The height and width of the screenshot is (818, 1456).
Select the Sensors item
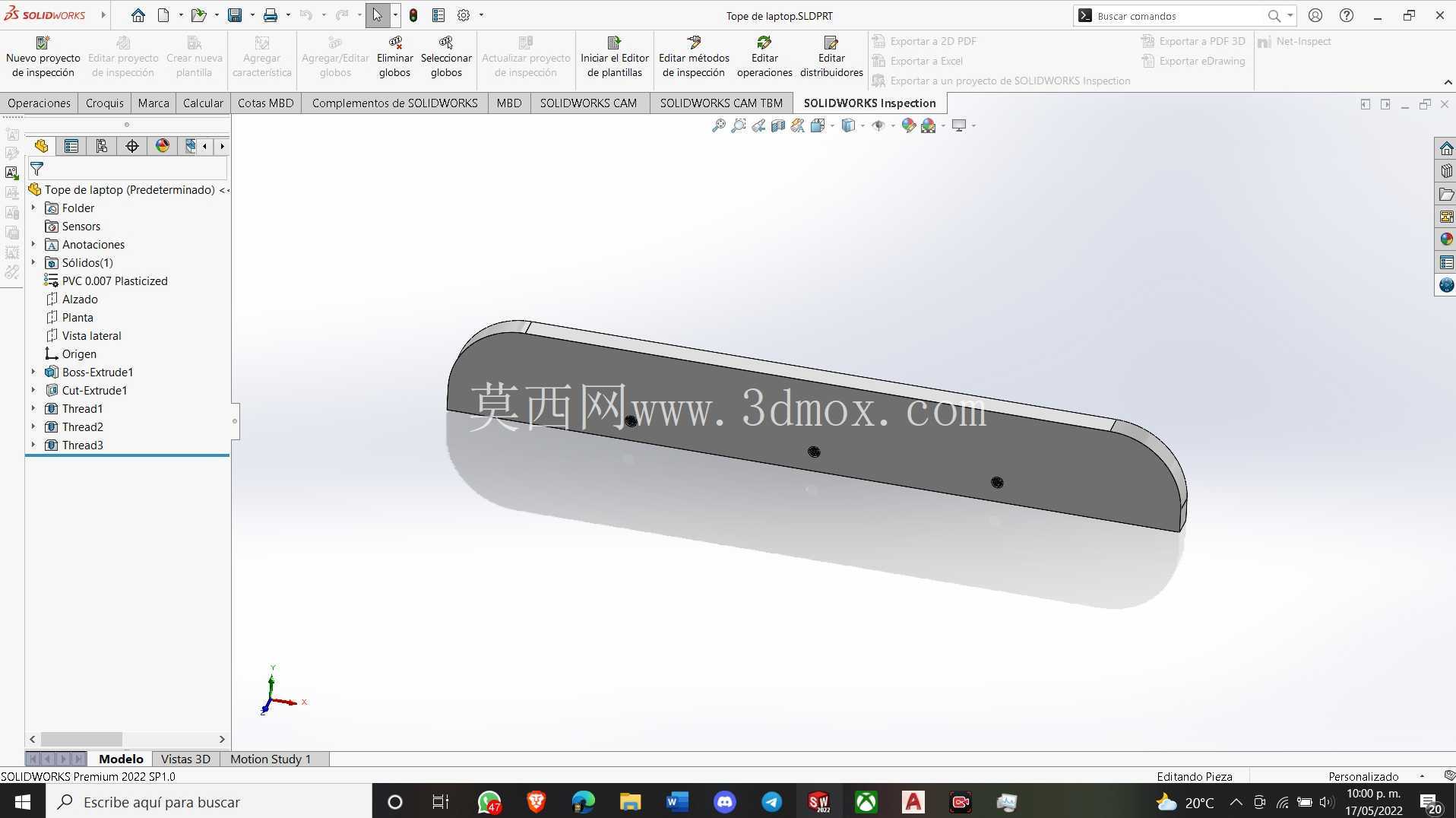tap(81, 226)
